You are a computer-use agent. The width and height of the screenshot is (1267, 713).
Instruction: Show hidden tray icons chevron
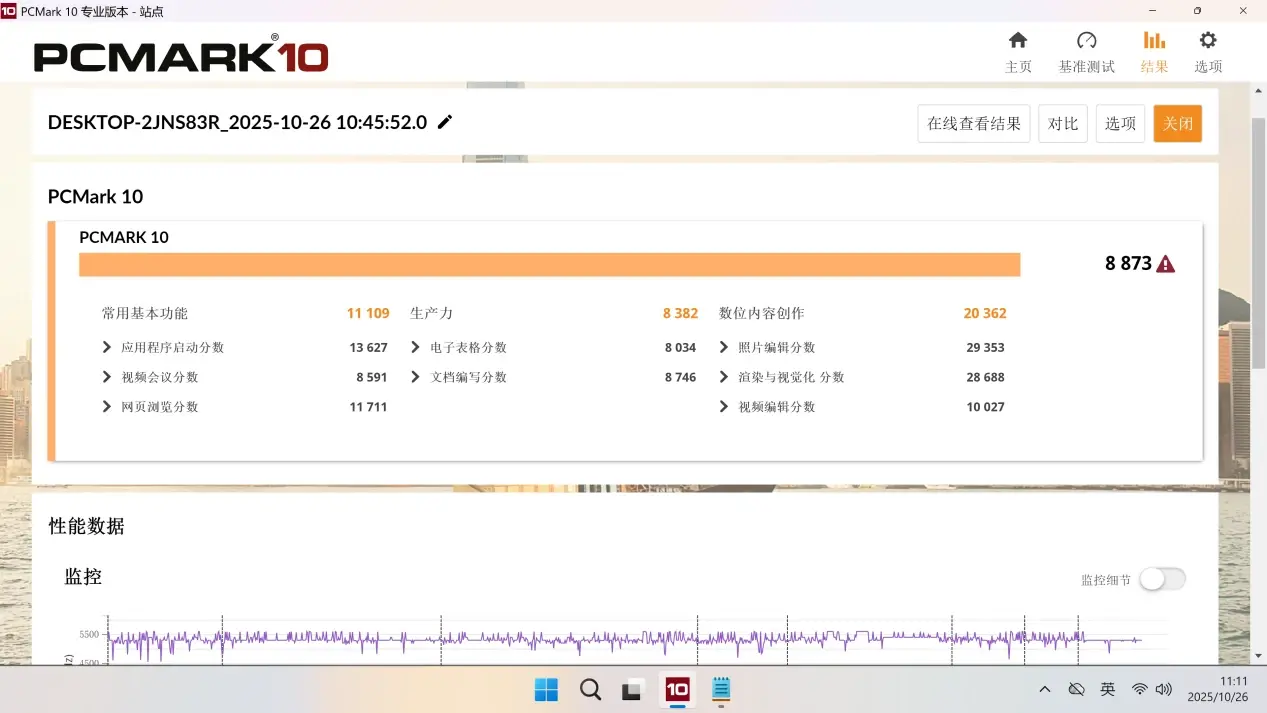tap(1045, 689)
